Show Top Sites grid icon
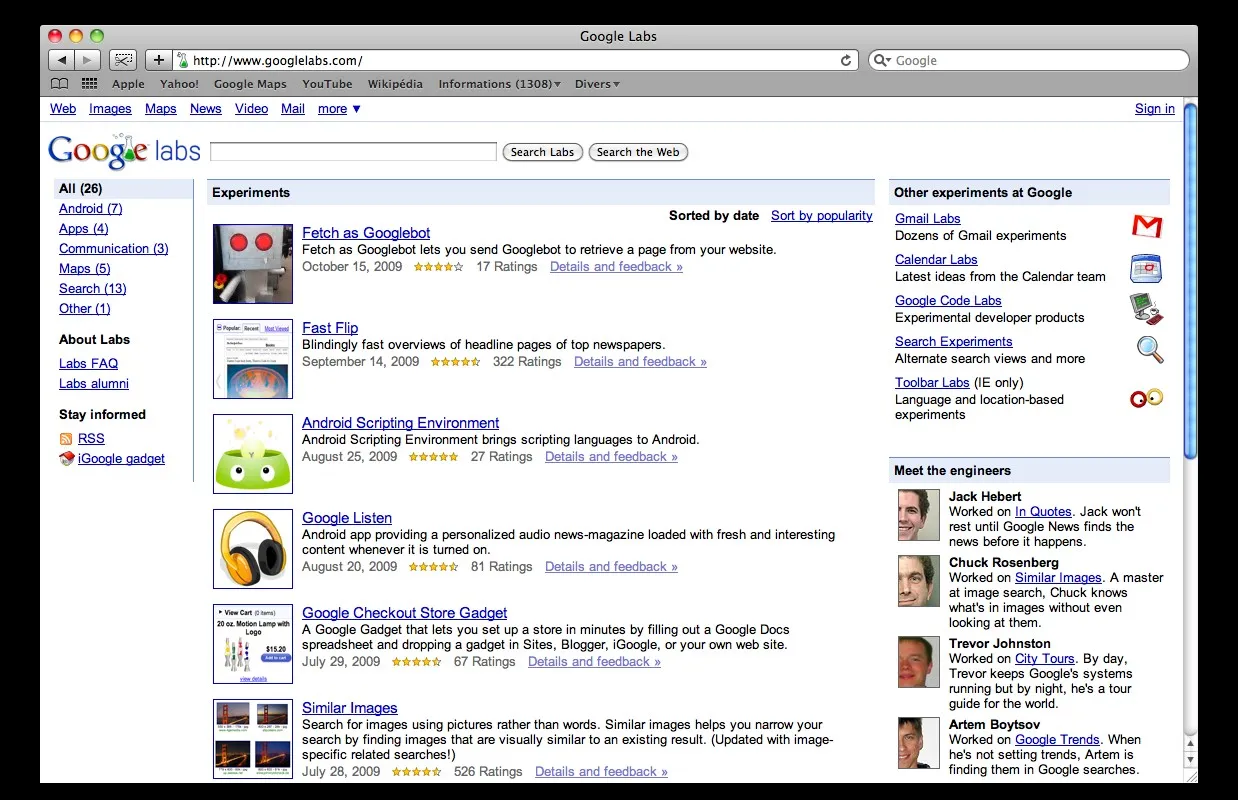This screenshot has height=800, width=1238. pos(90,84)
